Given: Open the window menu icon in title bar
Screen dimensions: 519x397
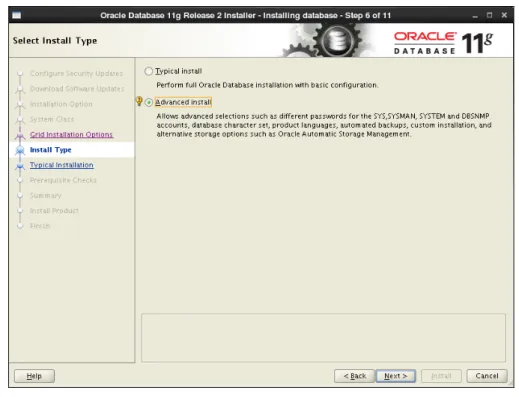Looking at the screenshot, I should pyautogui.click(x=16, y=15).
